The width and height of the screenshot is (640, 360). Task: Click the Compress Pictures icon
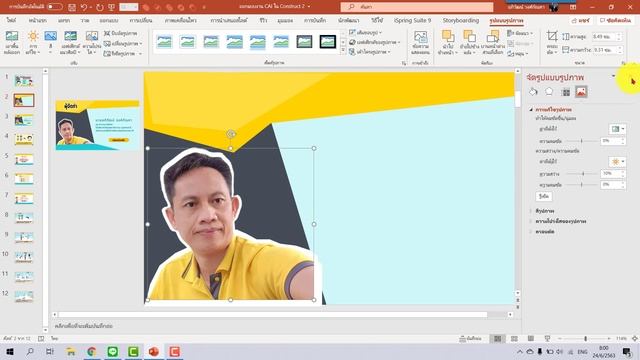107,33
